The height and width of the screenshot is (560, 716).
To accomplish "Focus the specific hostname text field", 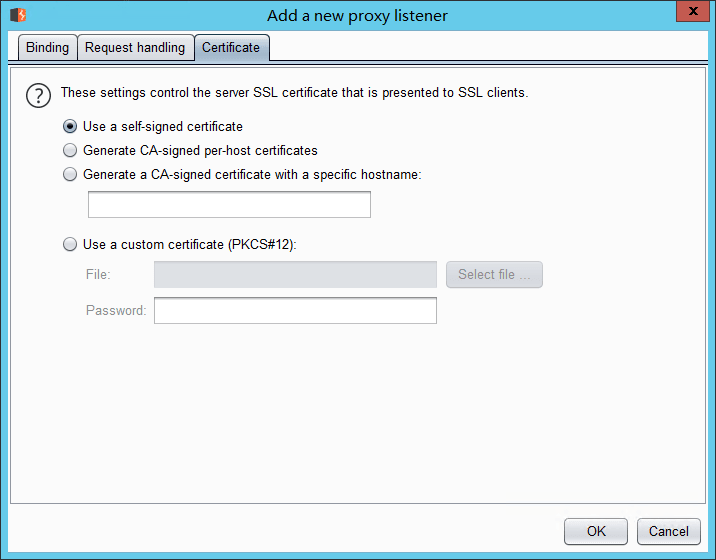I will (x=229, y=204).
